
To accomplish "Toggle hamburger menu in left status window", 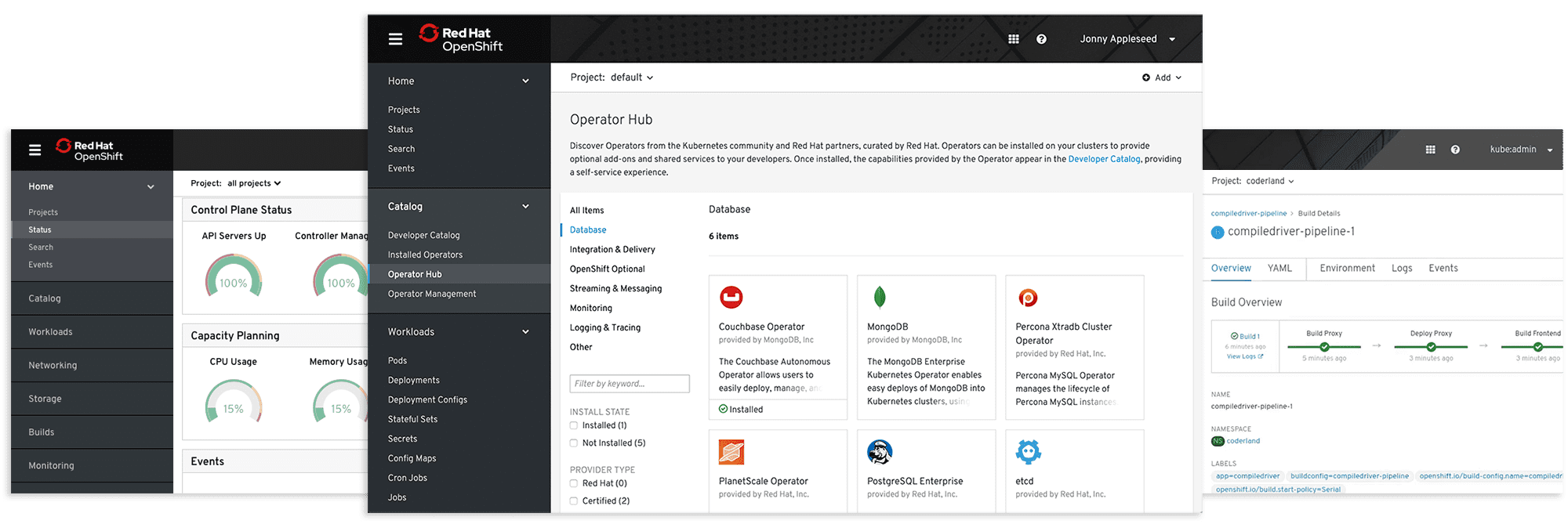I will pos(35,150).
